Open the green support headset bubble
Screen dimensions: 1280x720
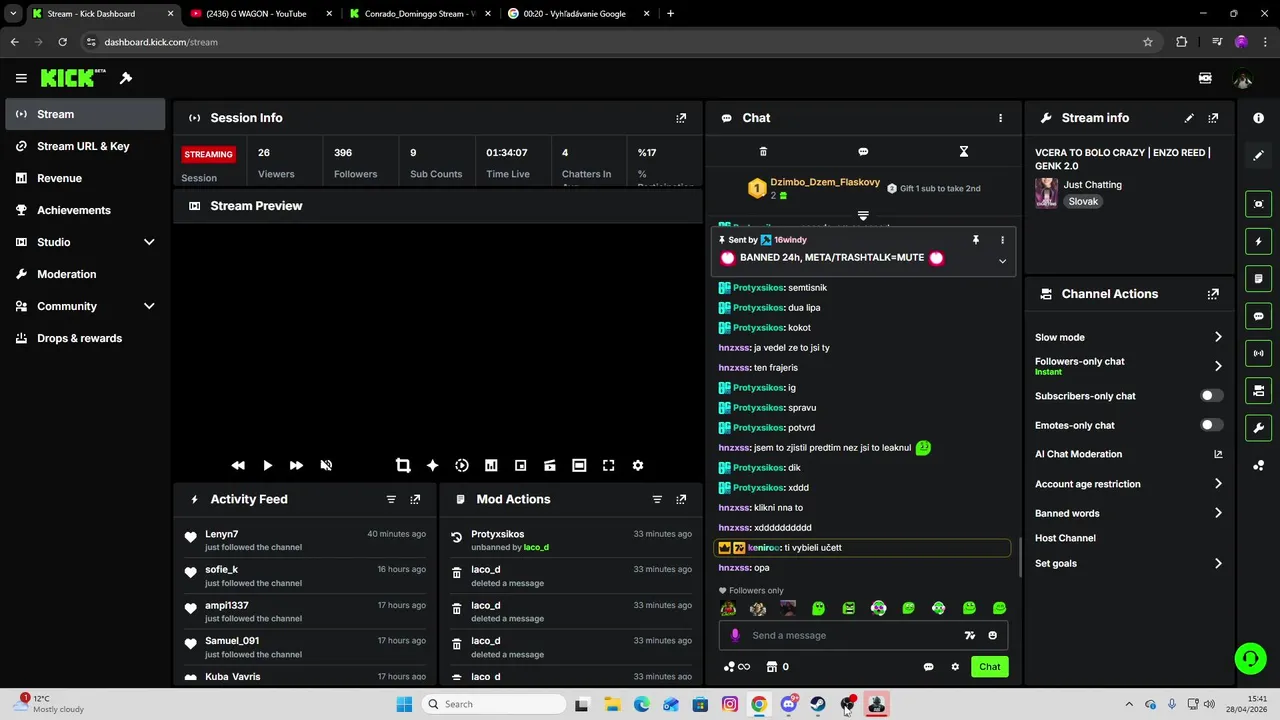tap(1250, 658)
